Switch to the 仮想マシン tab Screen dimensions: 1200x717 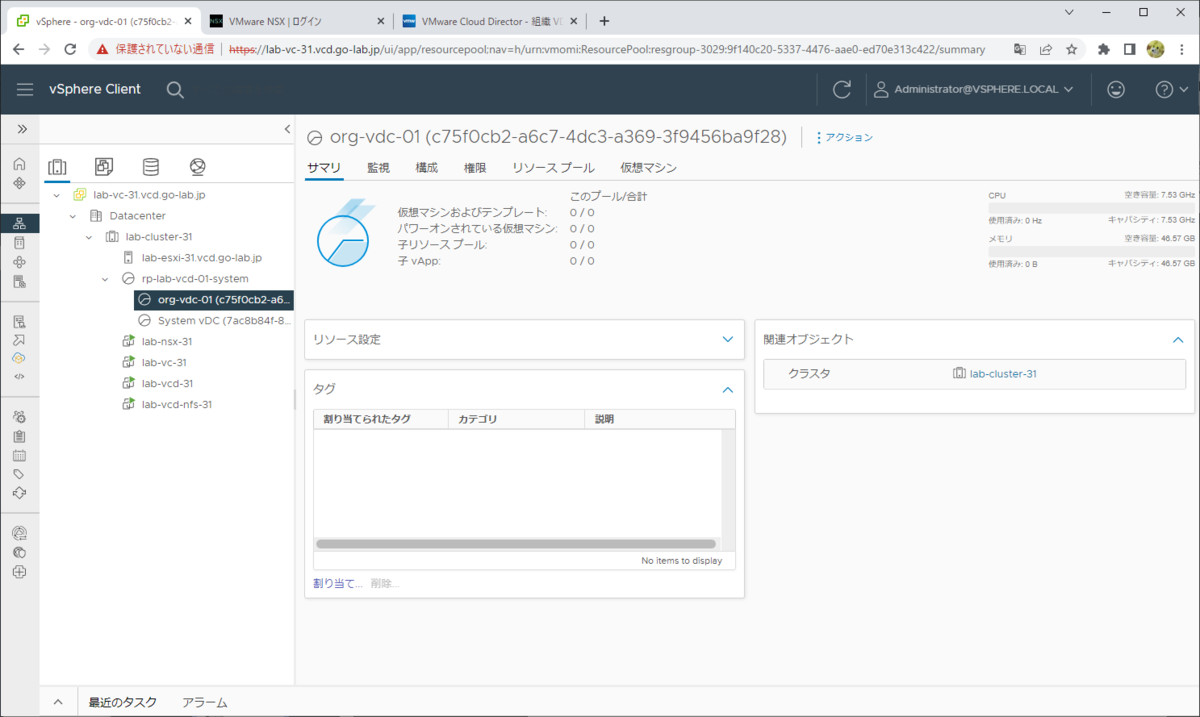pyautogui.click(x=648, y=168)
